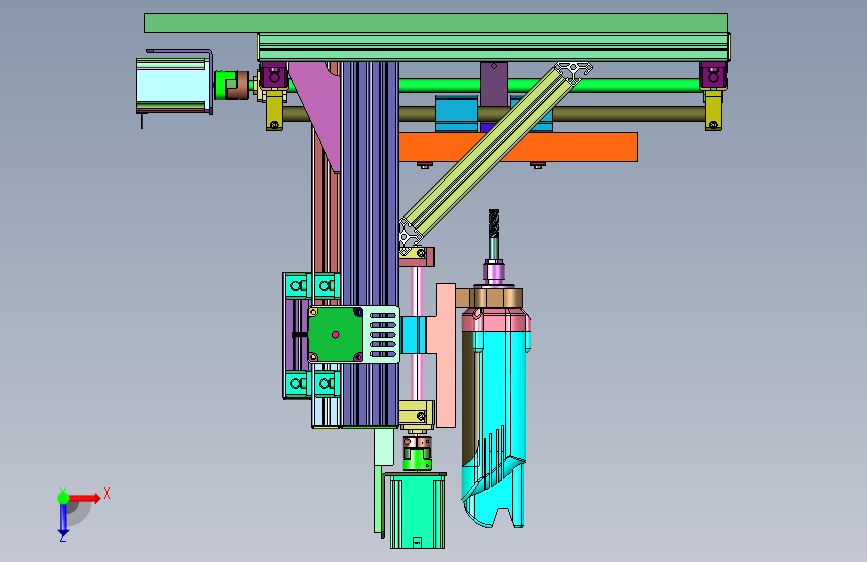Select the lower-left cyan pillow bearing on the carriage

pyautogui.click(x=297, y=383)
